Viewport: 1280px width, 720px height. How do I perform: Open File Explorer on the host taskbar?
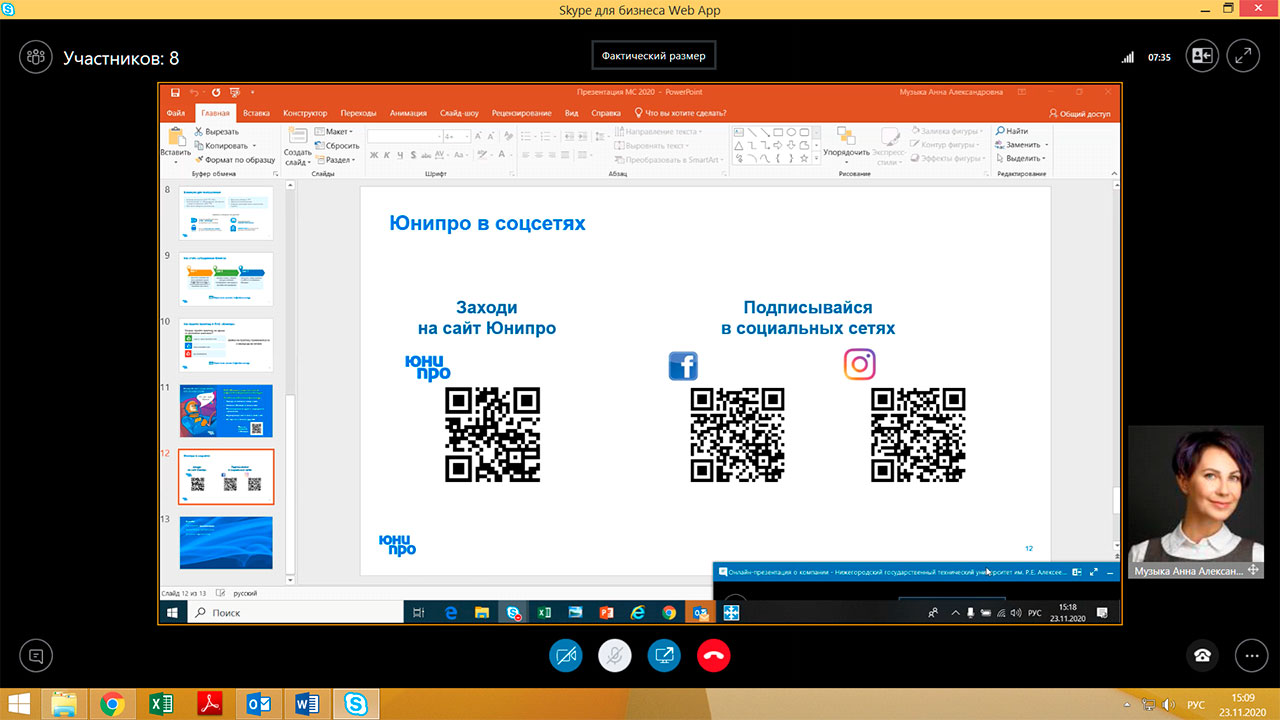pos(65,704)
